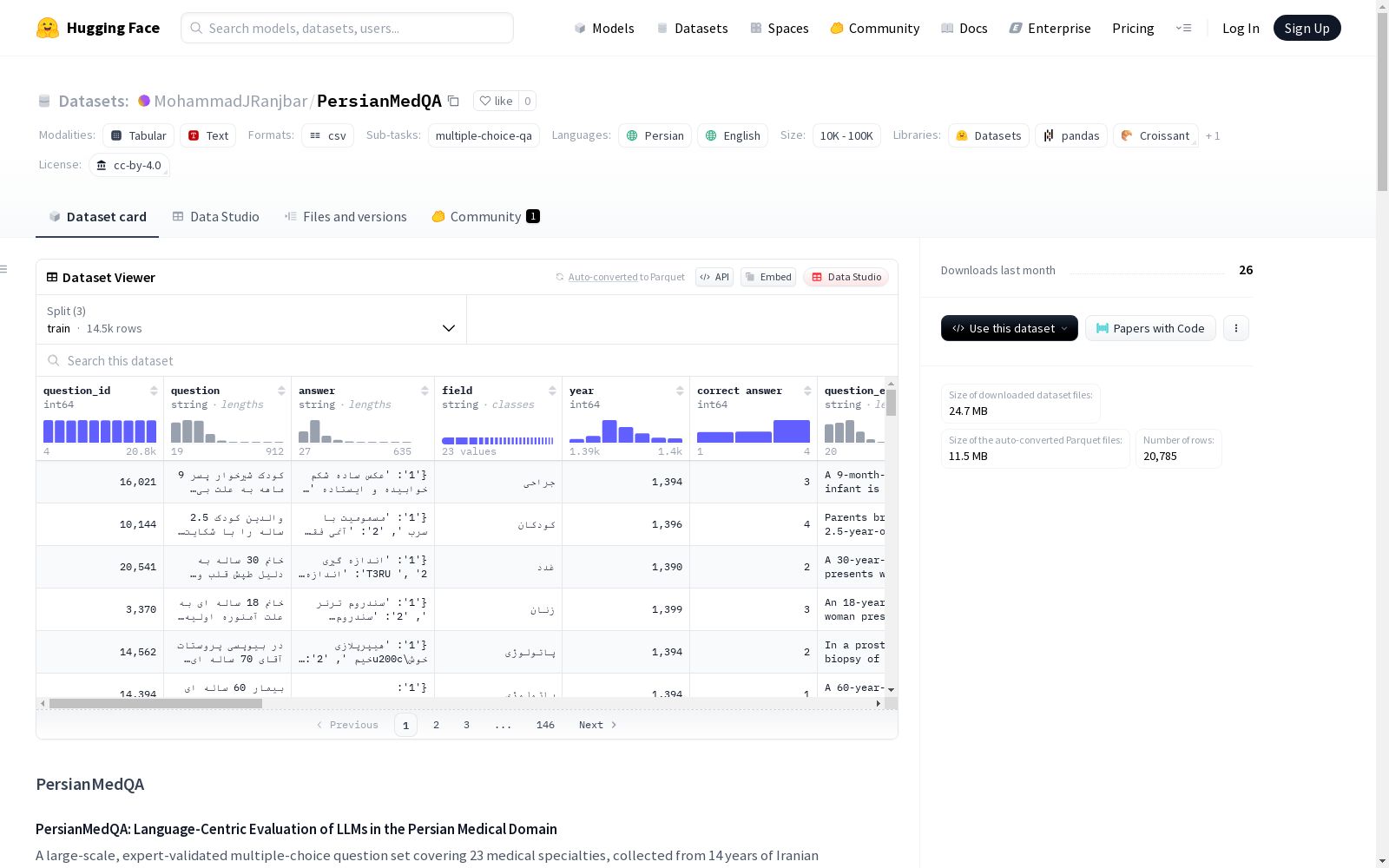Focus the Search this dataset field

pos(467,360)
